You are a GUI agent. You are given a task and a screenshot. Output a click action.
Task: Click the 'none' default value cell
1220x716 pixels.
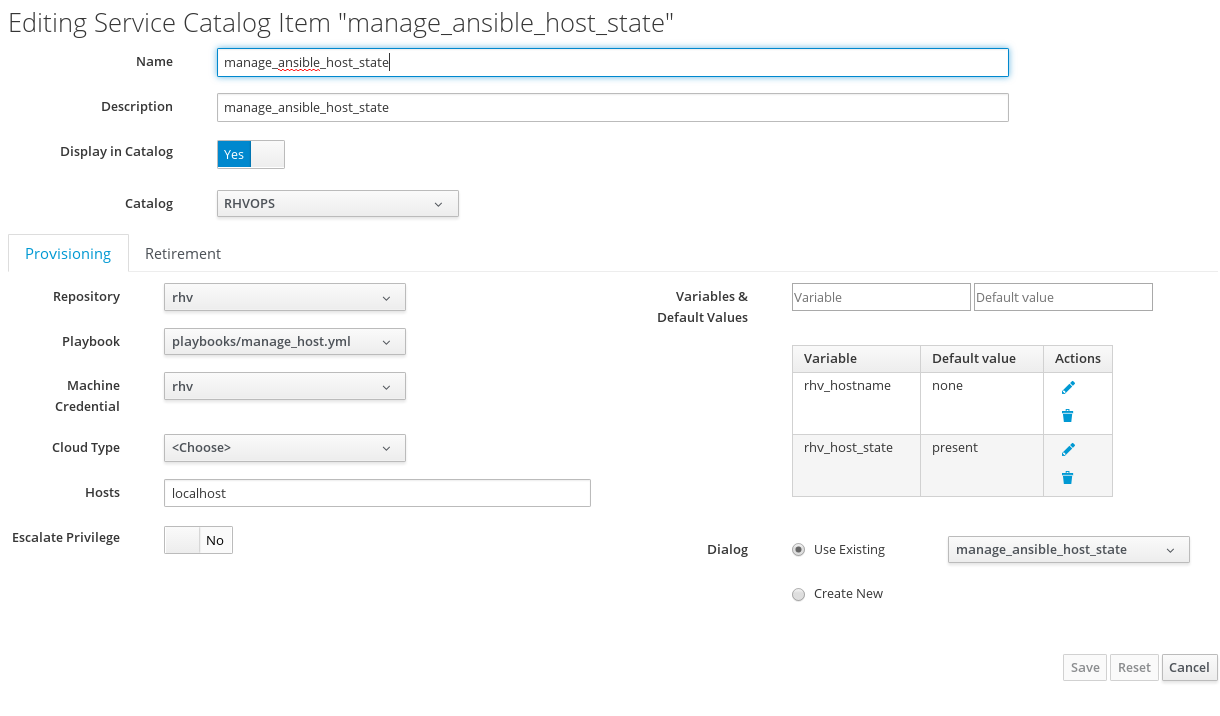[x=981, y=403]
